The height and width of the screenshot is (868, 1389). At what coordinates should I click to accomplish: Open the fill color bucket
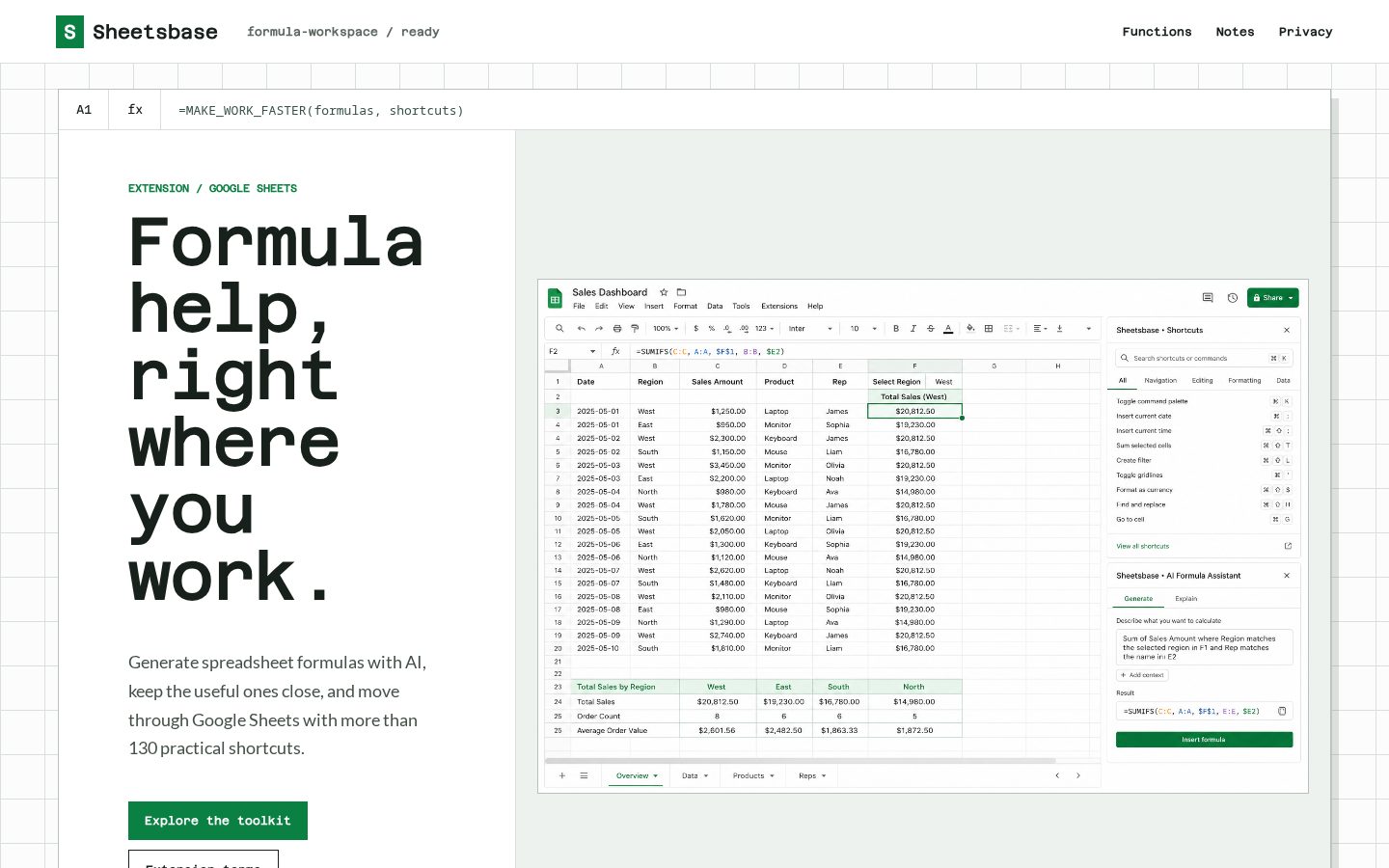[970, 328]
